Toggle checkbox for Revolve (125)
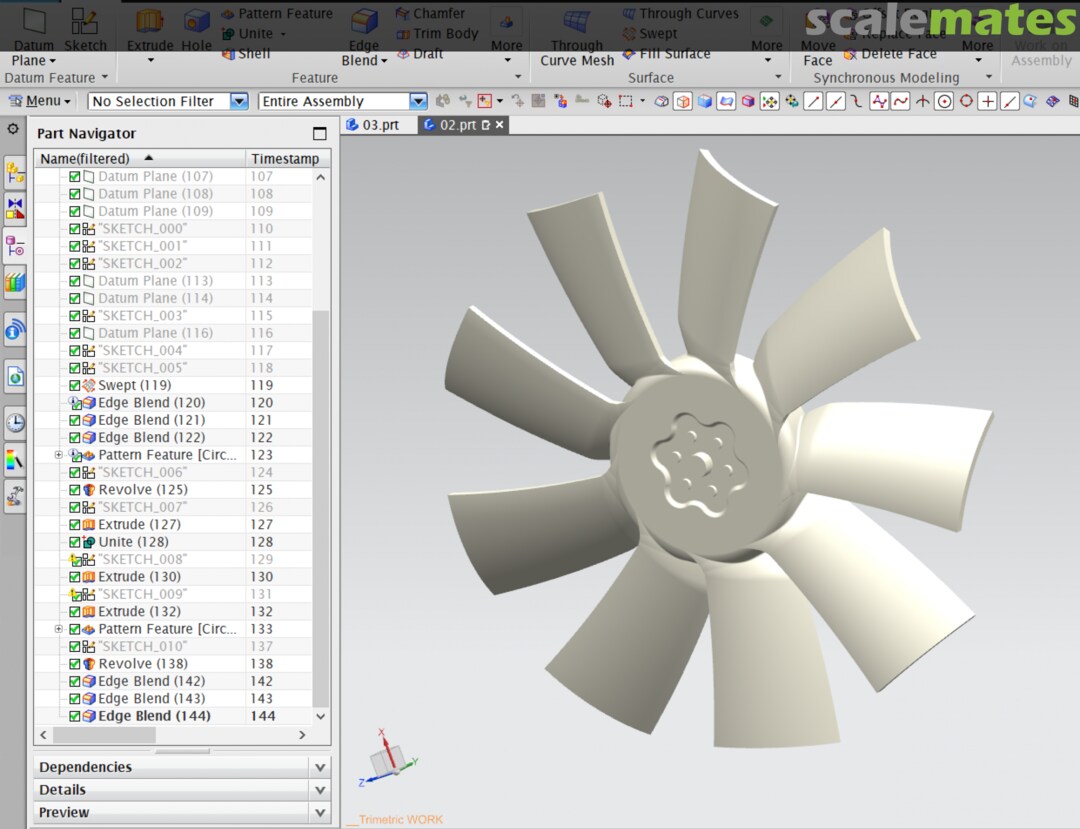The image size is (1080, 829). (x=75, y=490)
